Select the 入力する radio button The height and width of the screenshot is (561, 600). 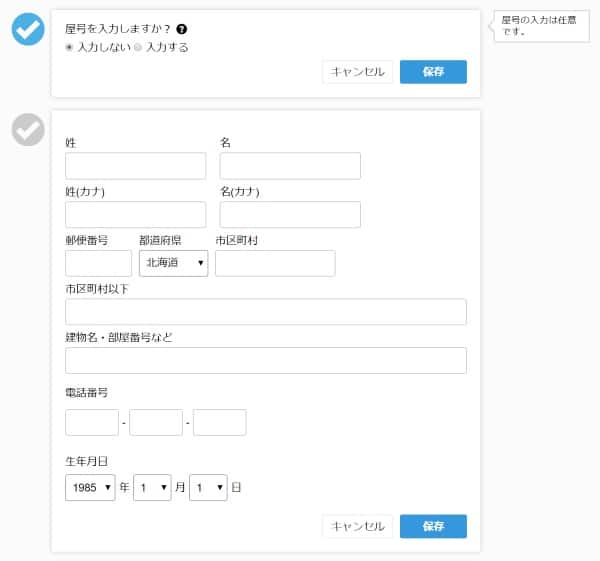pyautogui.click(x=139, y=47)
